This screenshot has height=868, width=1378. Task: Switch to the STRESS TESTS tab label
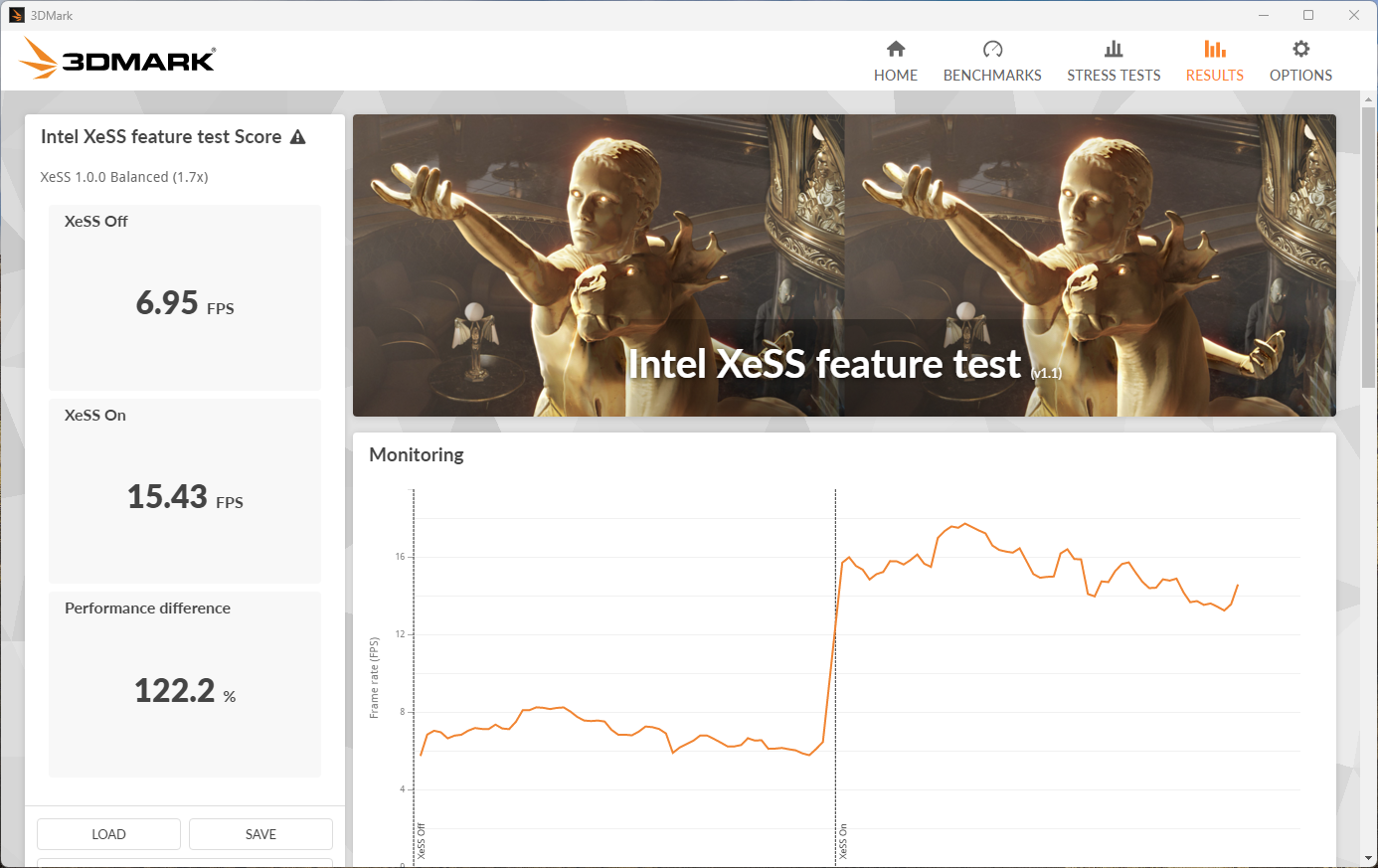pyautogui.click(x=1114, y=76)
